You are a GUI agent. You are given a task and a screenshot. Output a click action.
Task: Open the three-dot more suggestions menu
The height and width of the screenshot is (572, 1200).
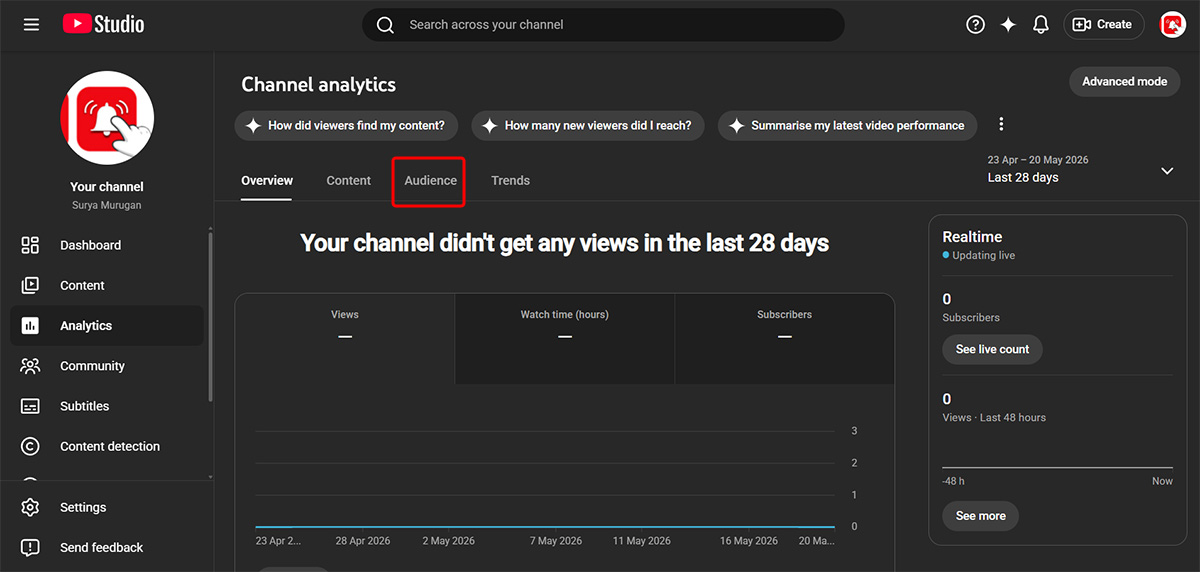pyautogui.click(x=1001, y=125)
